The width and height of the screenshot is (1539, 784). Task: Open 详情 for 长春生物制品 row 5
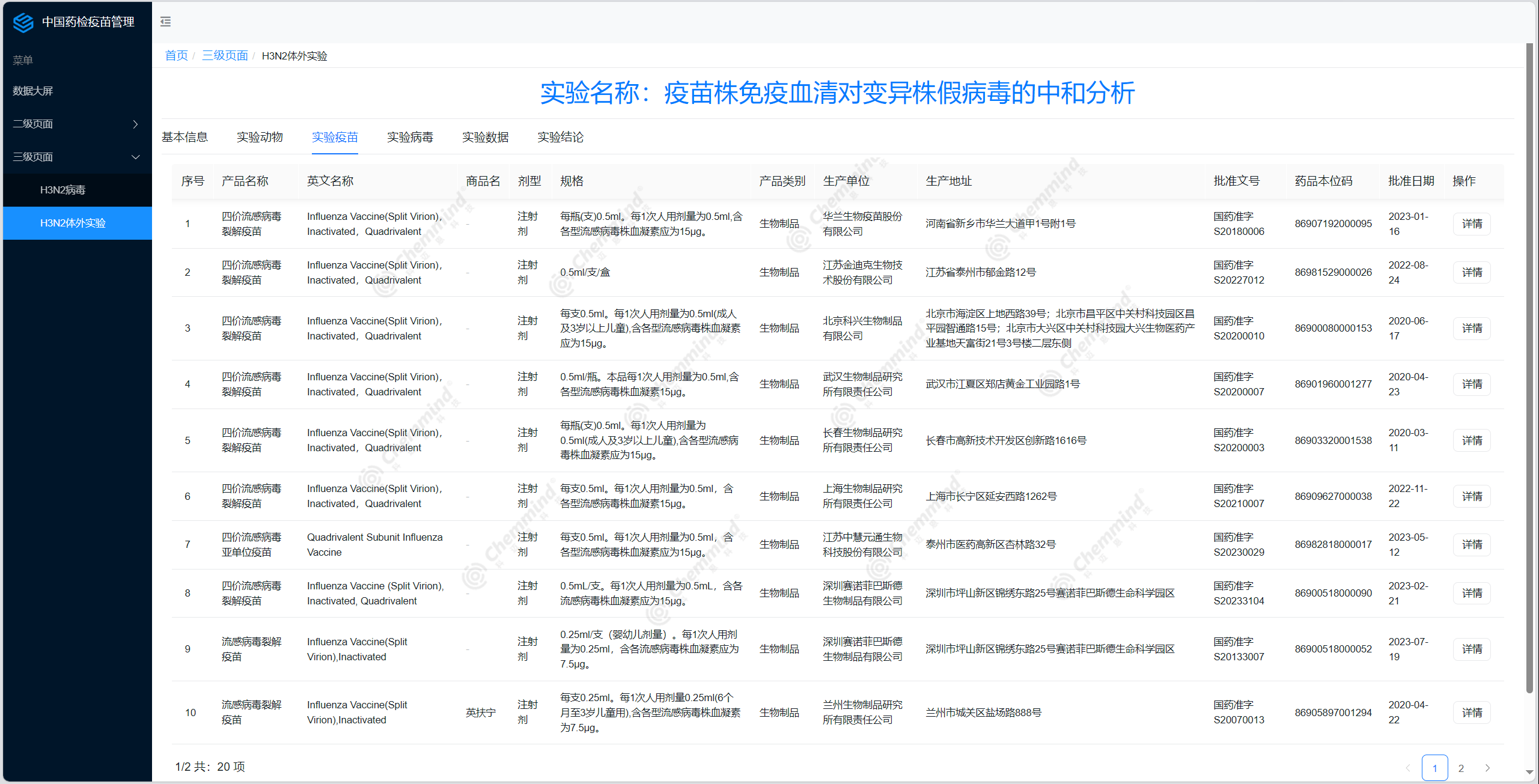[1472, 440]
